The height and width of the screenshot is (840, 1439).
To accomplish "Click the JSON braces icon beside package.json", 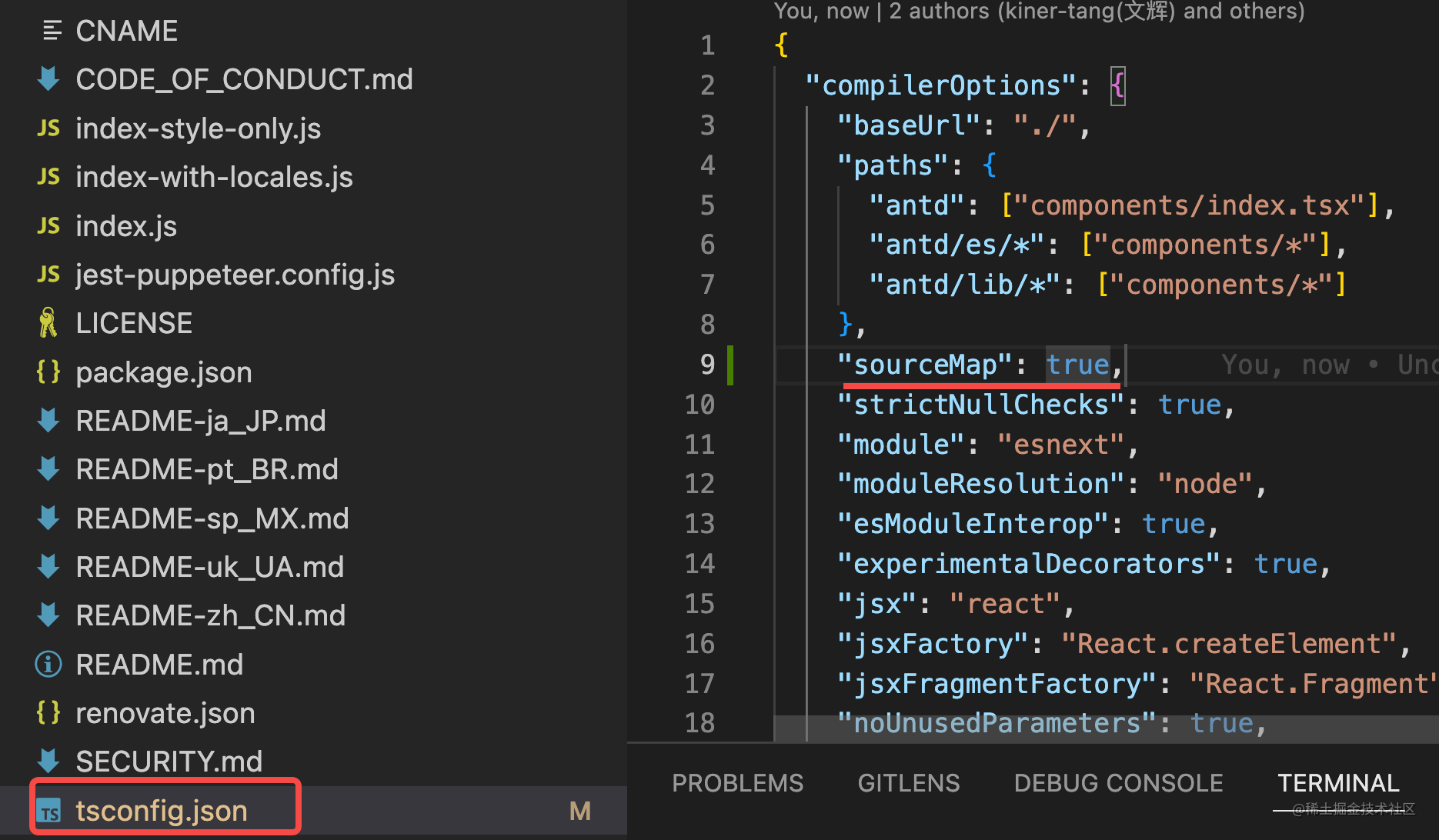I will (x=48, y=372).
